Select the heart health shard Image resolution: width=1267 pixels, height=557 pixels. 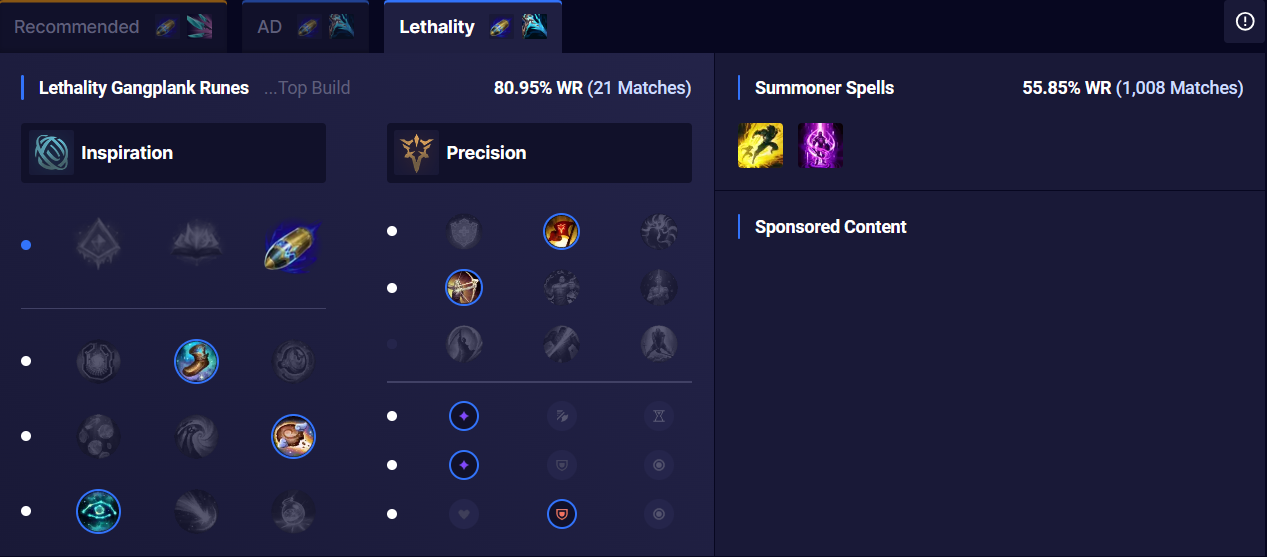(464, 514)
